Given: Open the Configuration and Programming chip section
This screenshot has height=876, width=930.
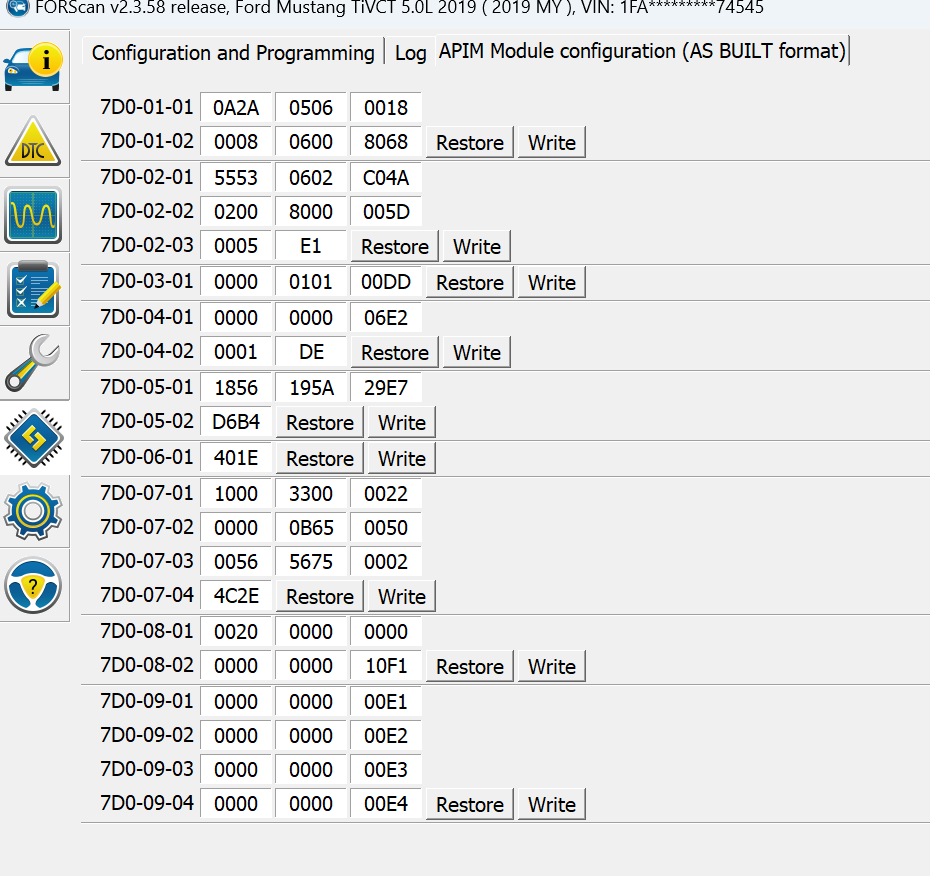Looking at the screenshot, I should (34, 438).
